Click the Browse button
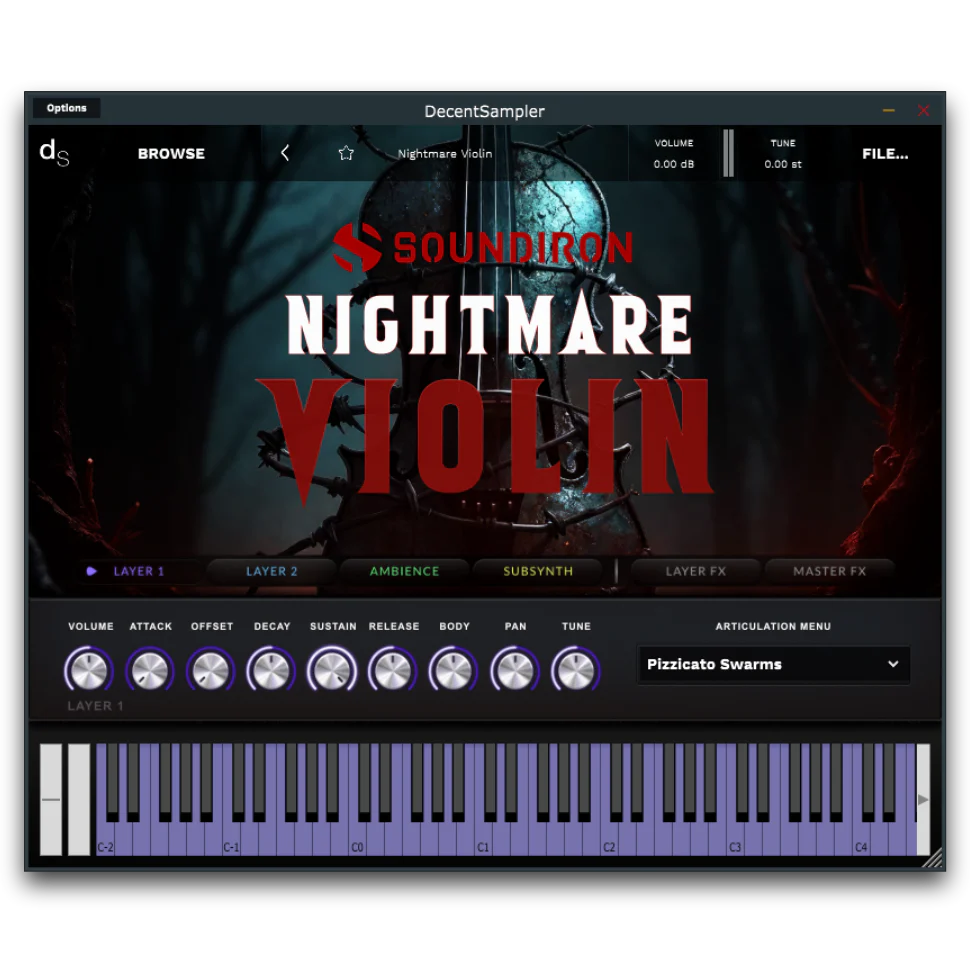This screenshot has width=970, height=970. pyautogui.click(x=170, y=153)
